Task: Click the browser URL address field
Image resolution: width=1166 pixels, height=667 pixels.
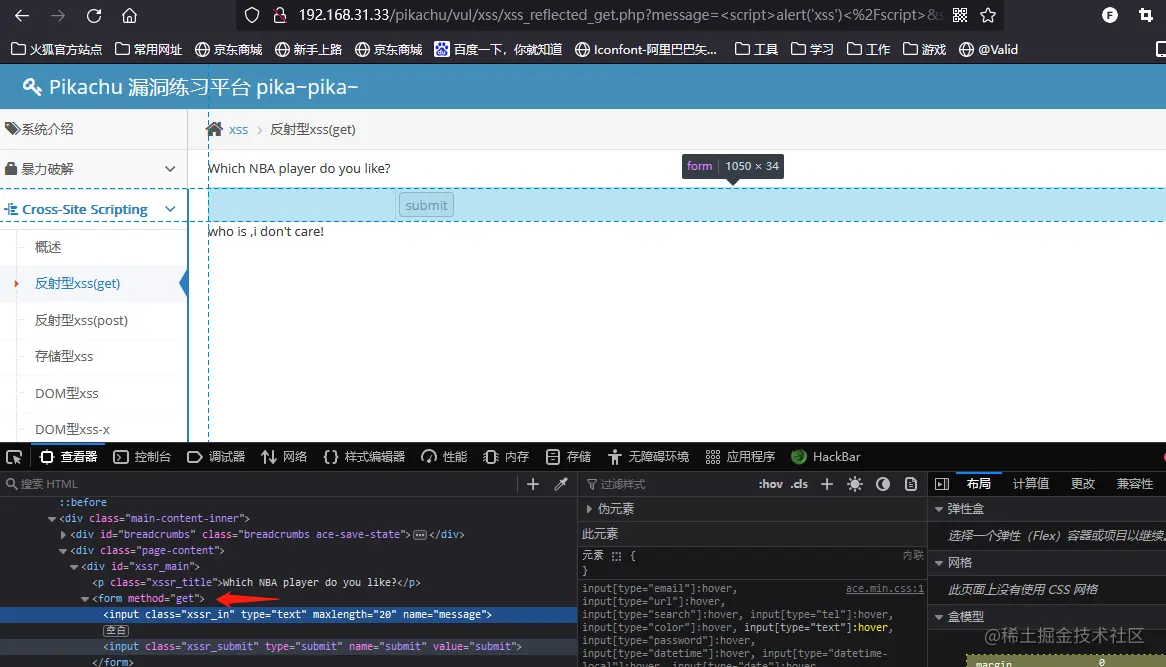Action: pos(621,16)
